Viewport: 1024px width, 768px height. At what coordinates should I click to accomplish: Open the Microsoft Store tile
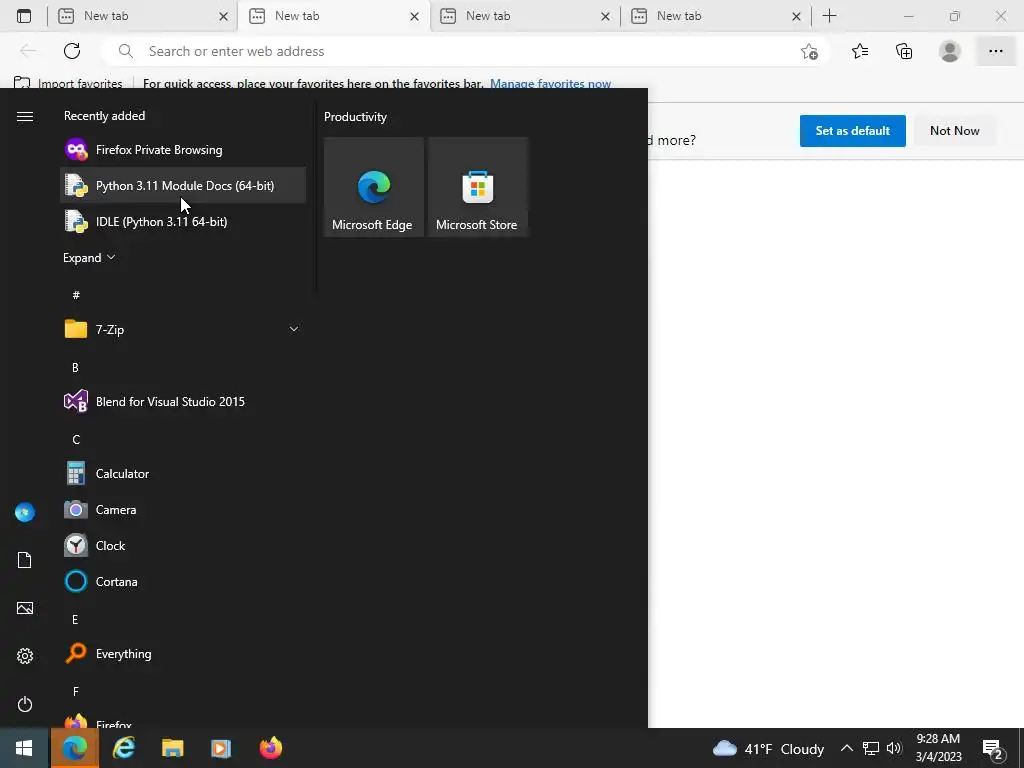coord(477,187)
